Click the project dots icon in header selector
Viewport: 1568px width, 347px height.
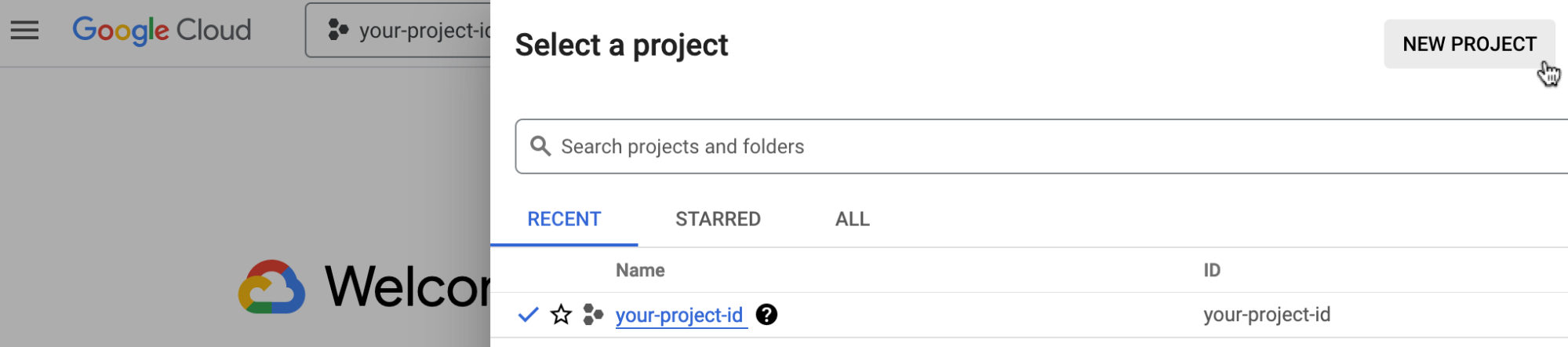[338, 31]
